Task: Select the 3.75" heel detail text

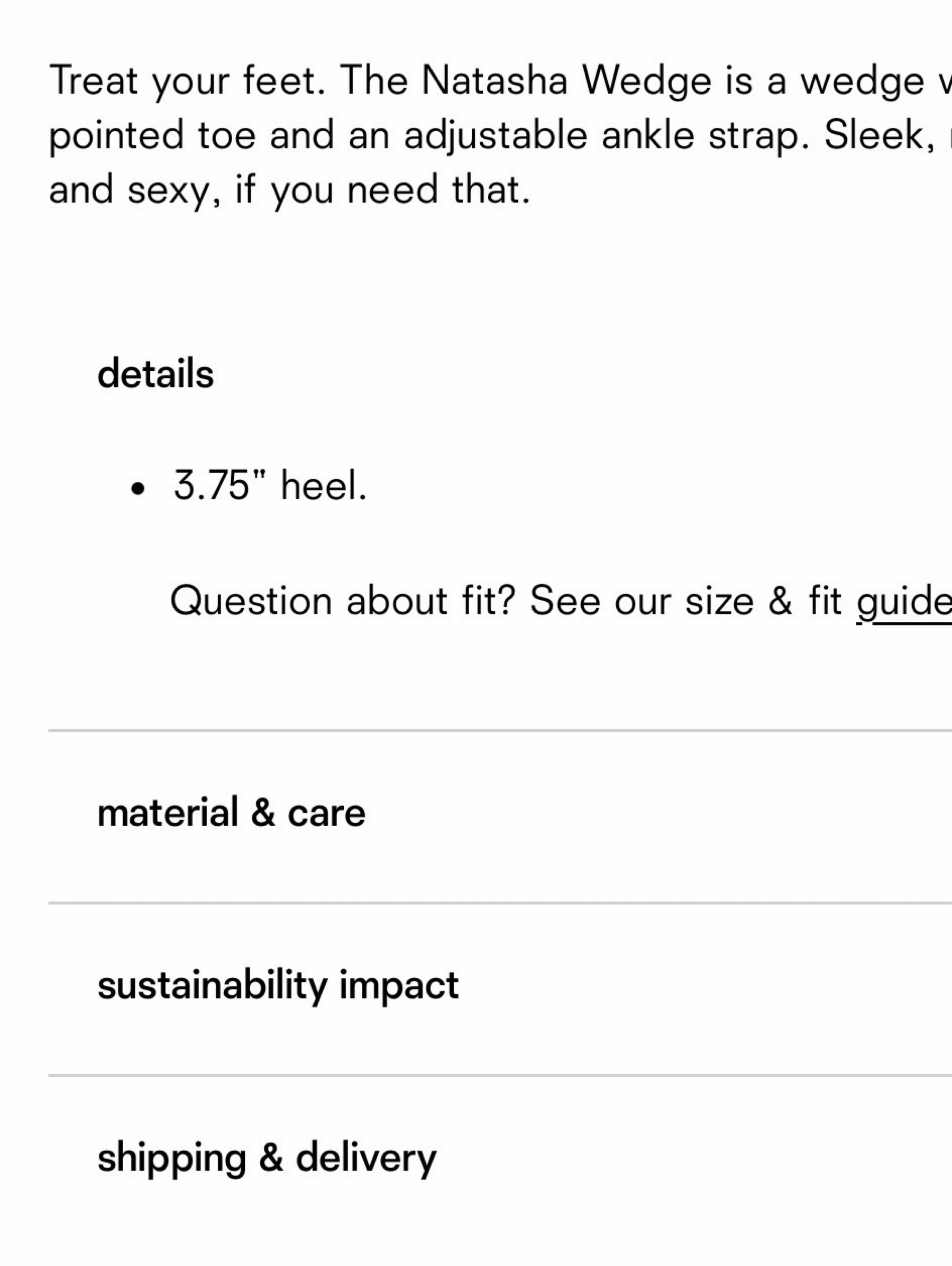Action: pyautogui.click(x=270, y=485)
